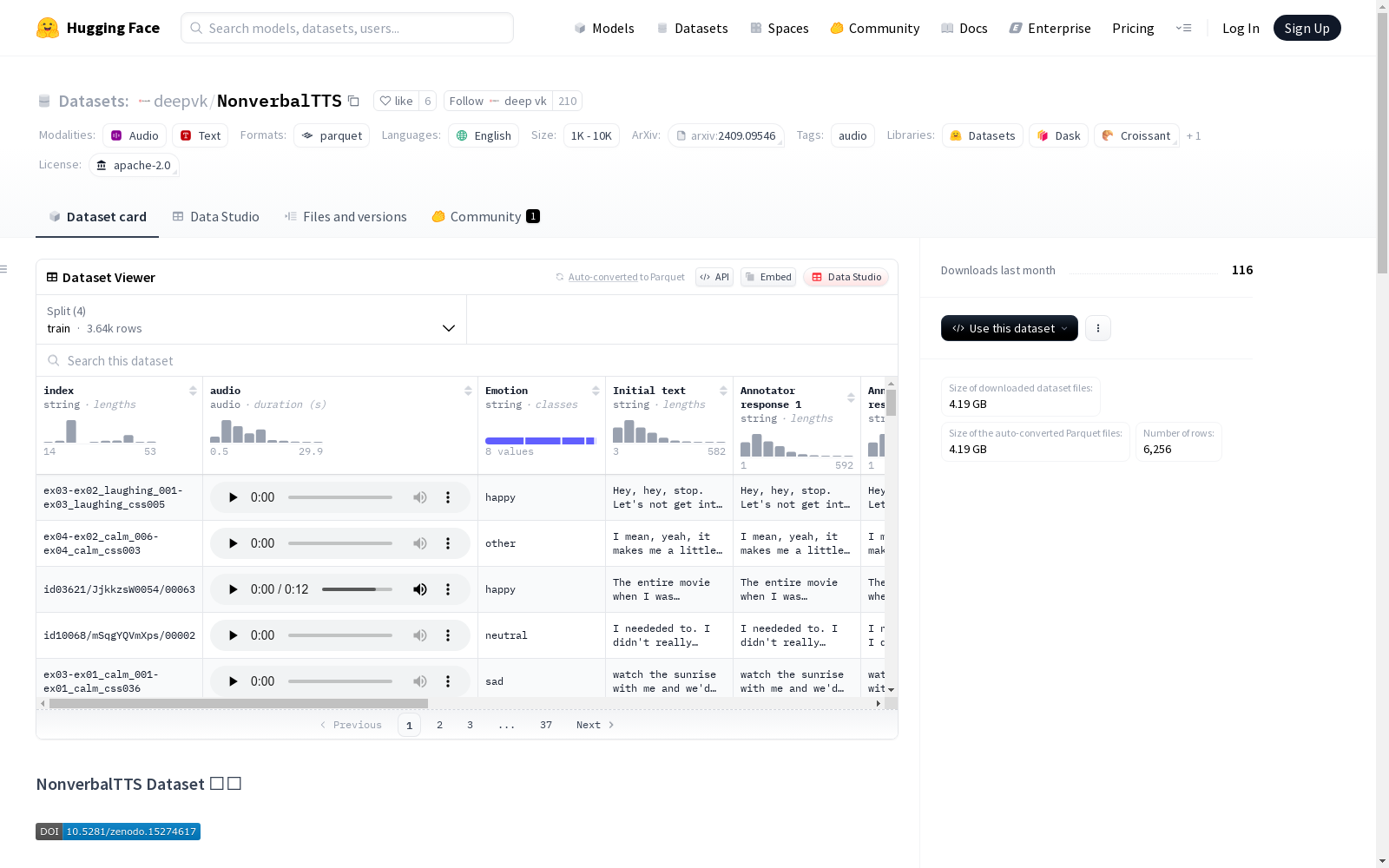Play audio for id03621 row
This screenshot has height=868, width=1389.
(233, 589)
